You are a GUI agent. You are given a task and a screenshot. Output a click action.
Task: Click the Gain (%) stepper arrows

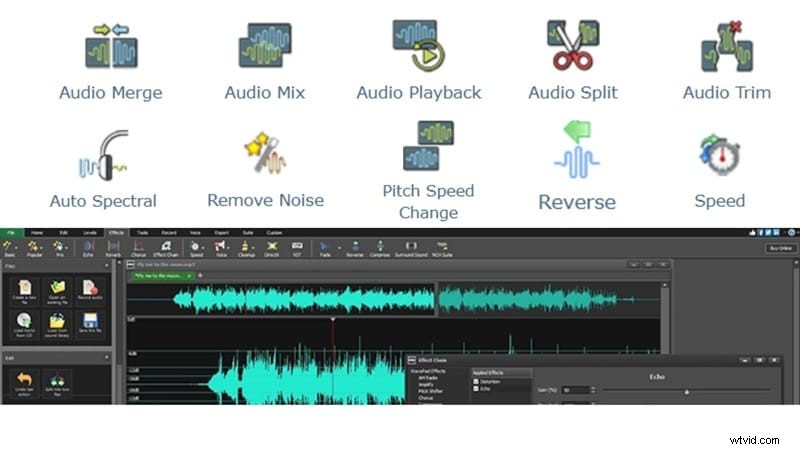coord(593,390)
